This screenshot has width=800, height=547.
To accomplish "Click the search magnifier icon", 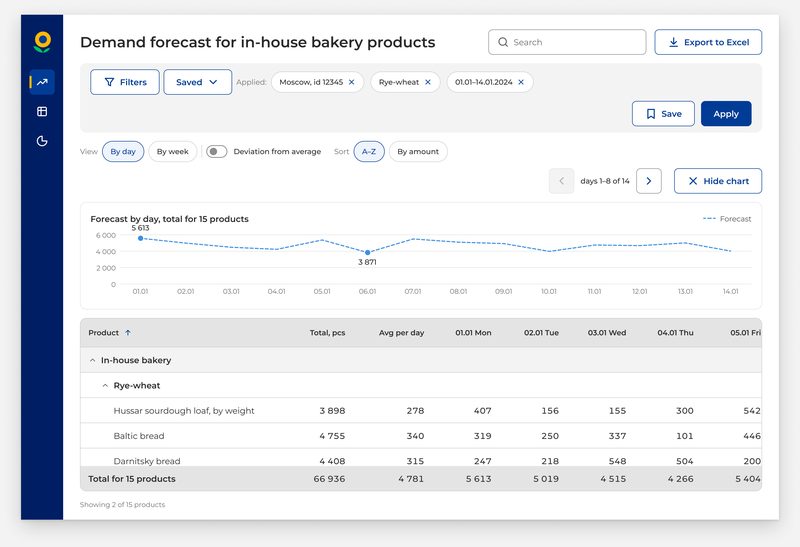I will (503, 42).
